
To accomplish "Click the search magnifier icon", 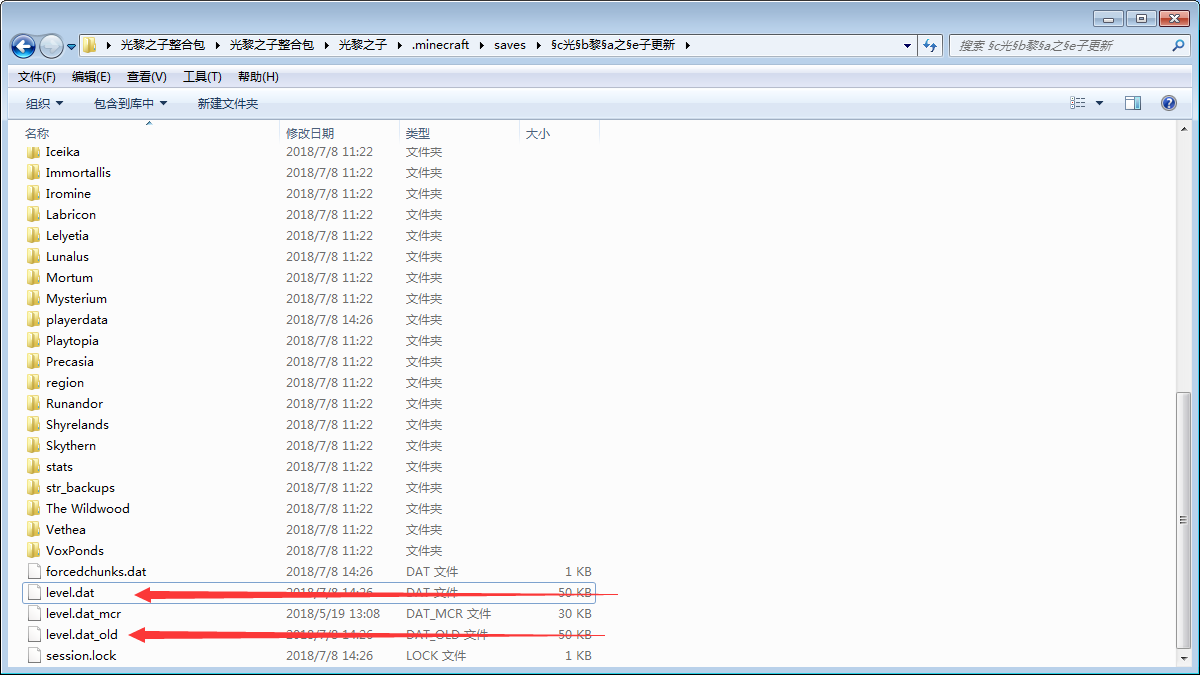I will click(1178, 45).
